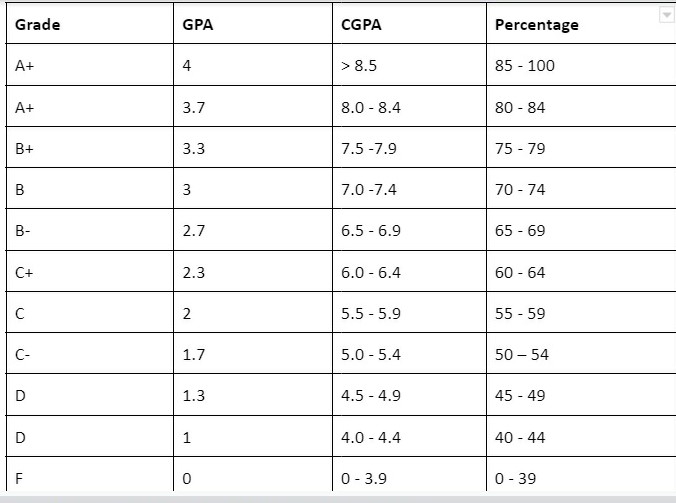676x503 pixels.
Task: Select the Percentage header text
Action: (x=536, y=25)
